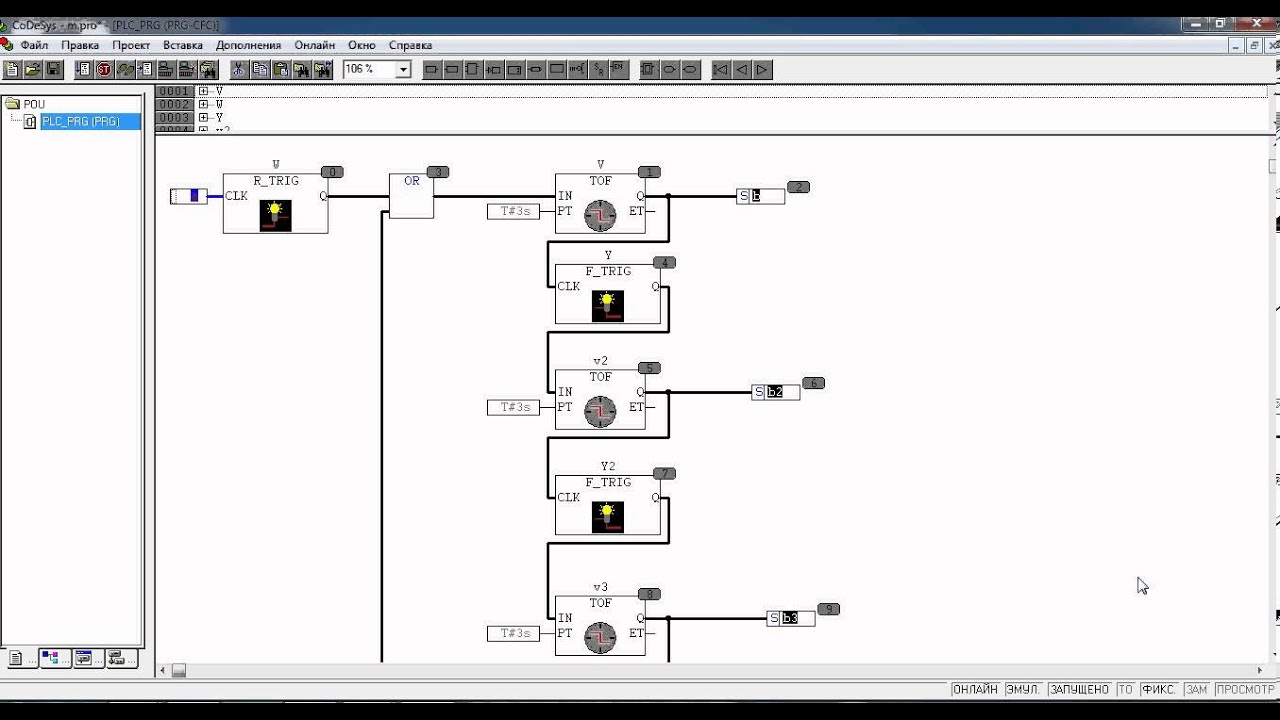Click the New file toolbar icon
Image resolution: width=1280 pixels, height=720 pixels.
(x=12, y=69)
